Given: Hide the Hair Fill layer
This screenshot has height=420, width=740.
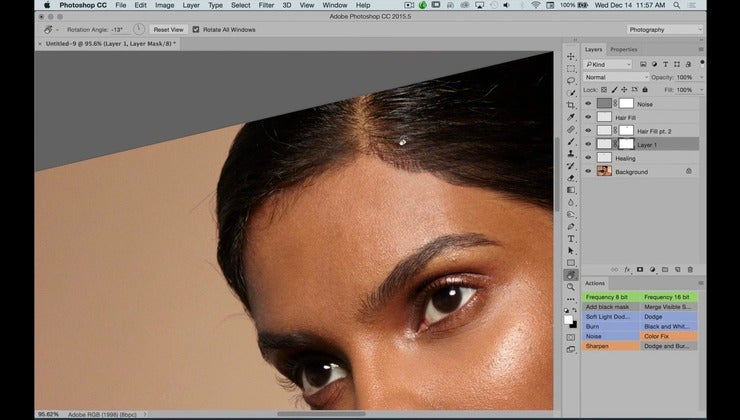Looking at the screenshot, I should [x=588, y=117].
